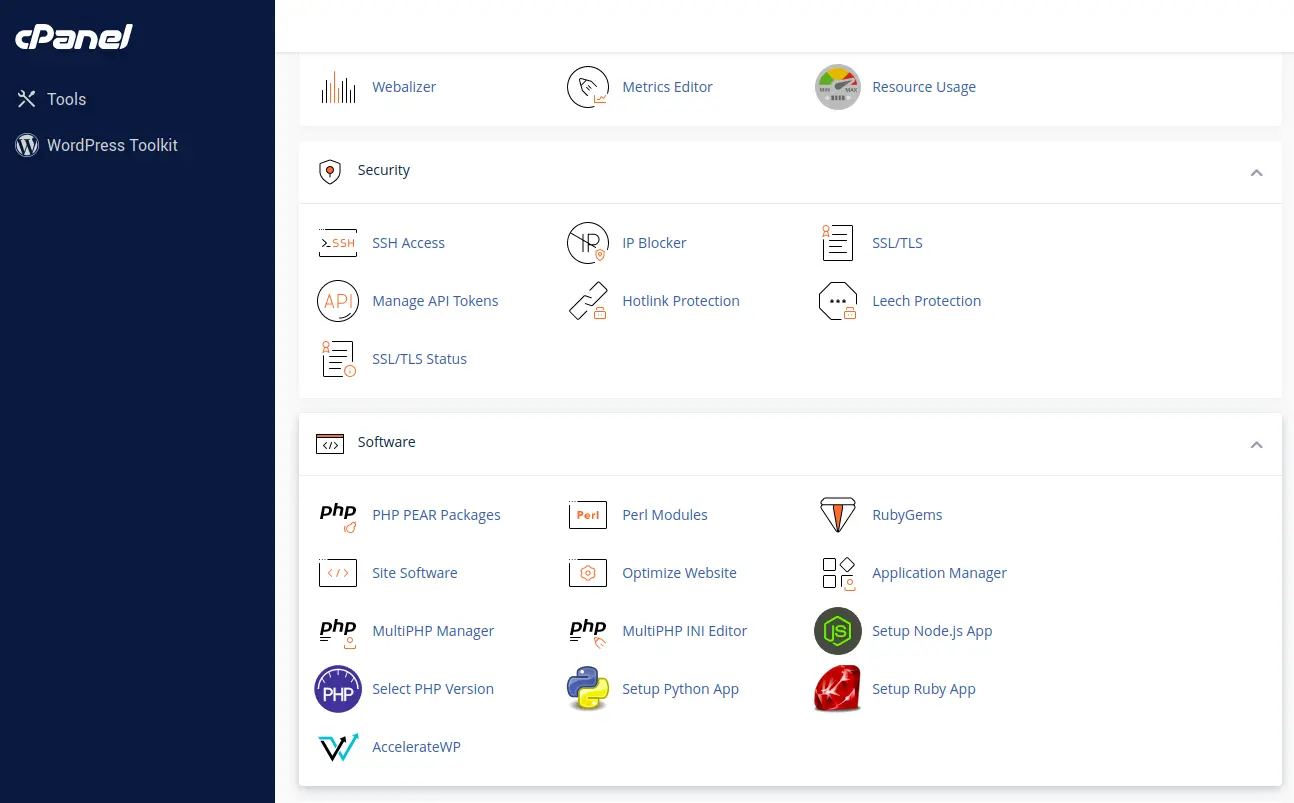Click the Site Software code icon
The image size is (1294, 803).
338,573
